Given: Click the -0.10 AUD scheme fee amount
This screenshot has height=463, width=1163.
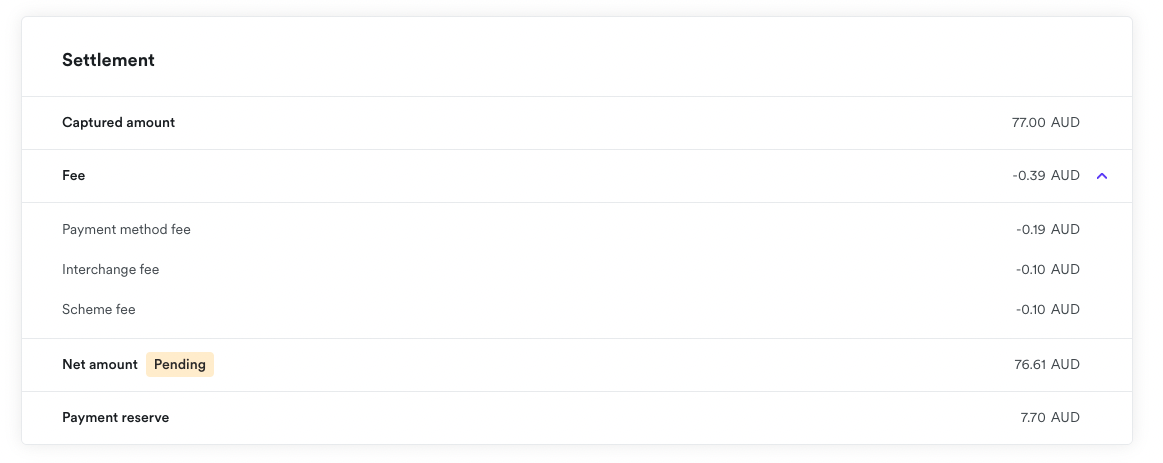Looking at the screenshot, I should tap(1047, 310).
